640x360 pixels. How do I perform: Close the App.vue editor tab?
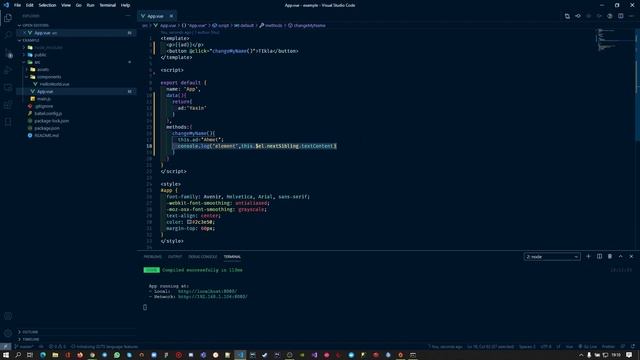pyautogui.click(x=171, y=16)
